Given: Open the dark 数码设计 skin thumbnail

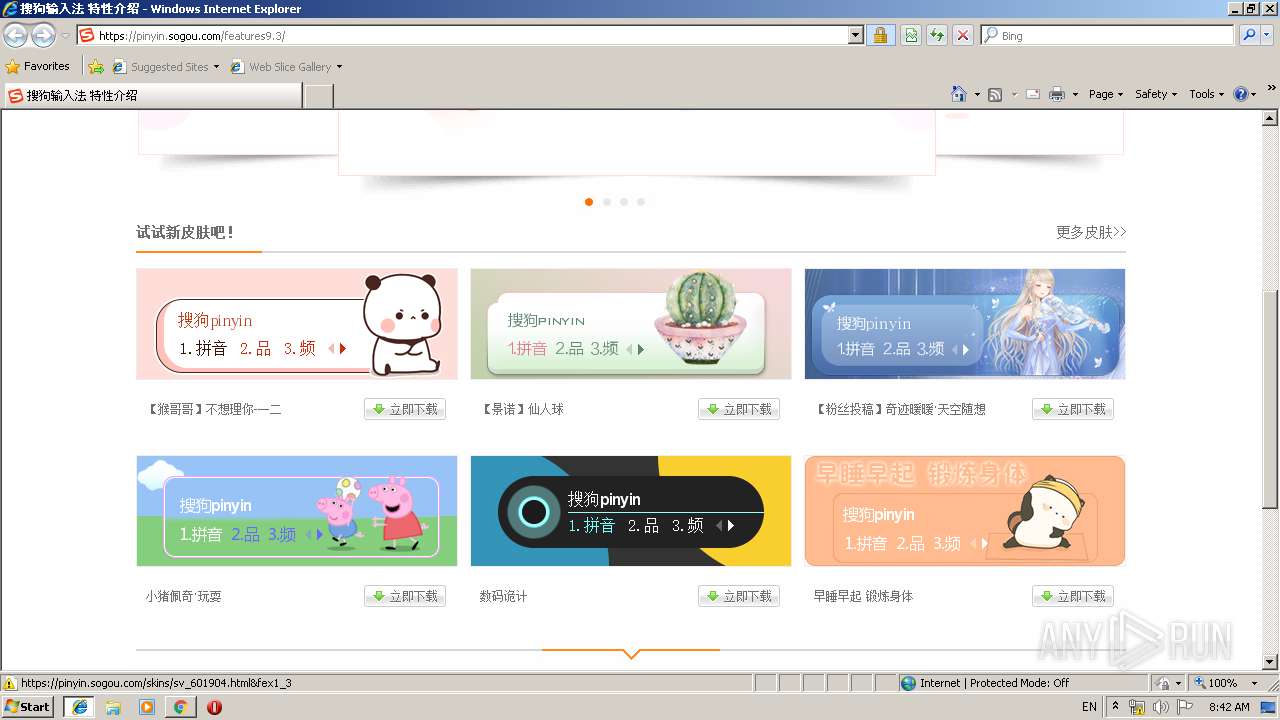Looking at the screenshot, I should [631, 511].
